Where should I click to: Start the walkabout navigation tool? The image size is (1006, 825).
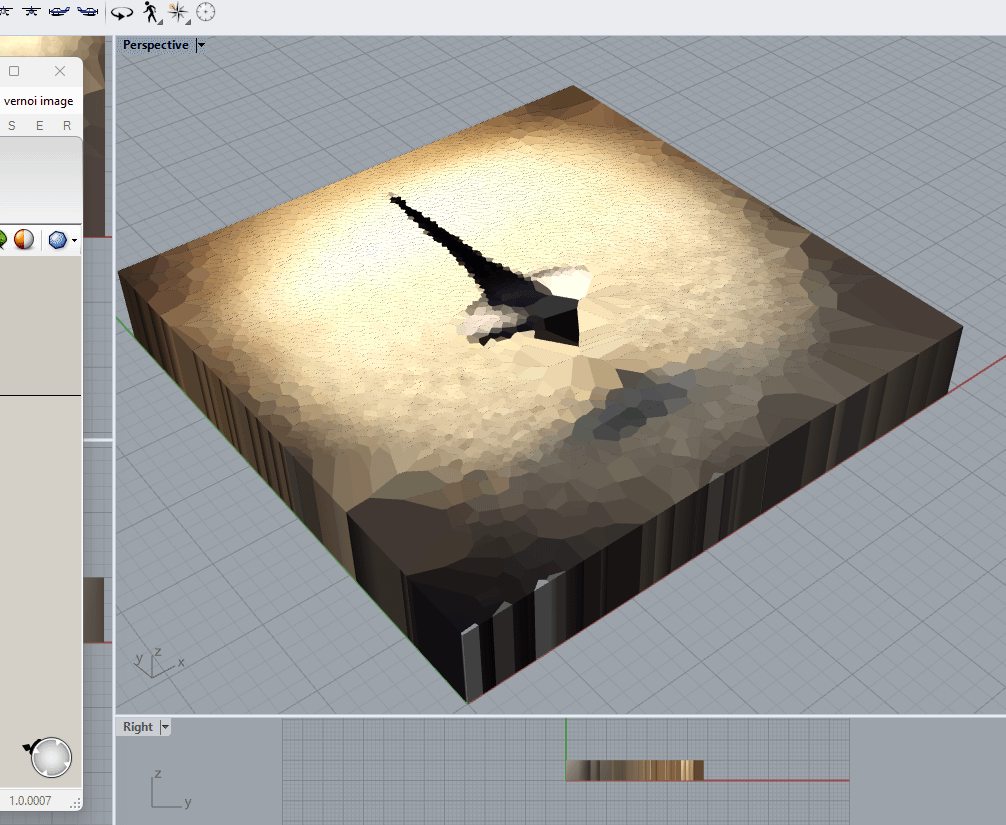coord(151,12)
